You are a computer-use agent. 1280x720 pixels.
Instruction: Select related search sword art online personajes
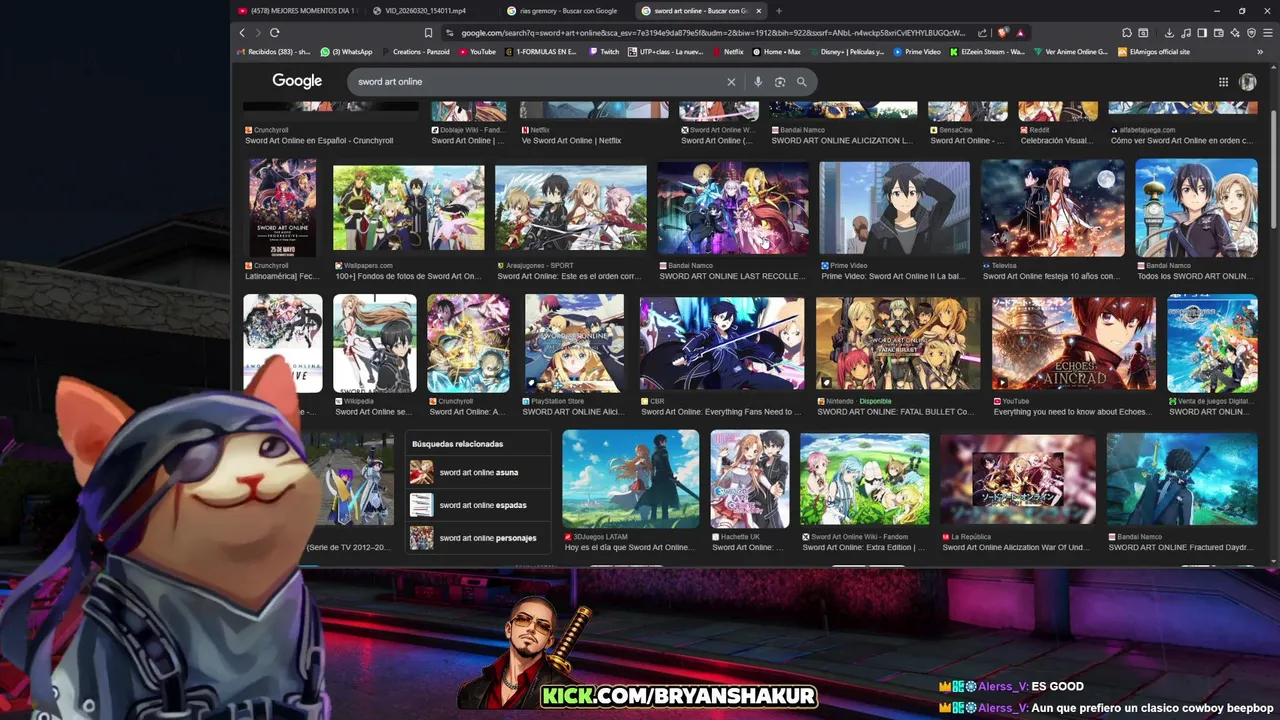point(478,538)
